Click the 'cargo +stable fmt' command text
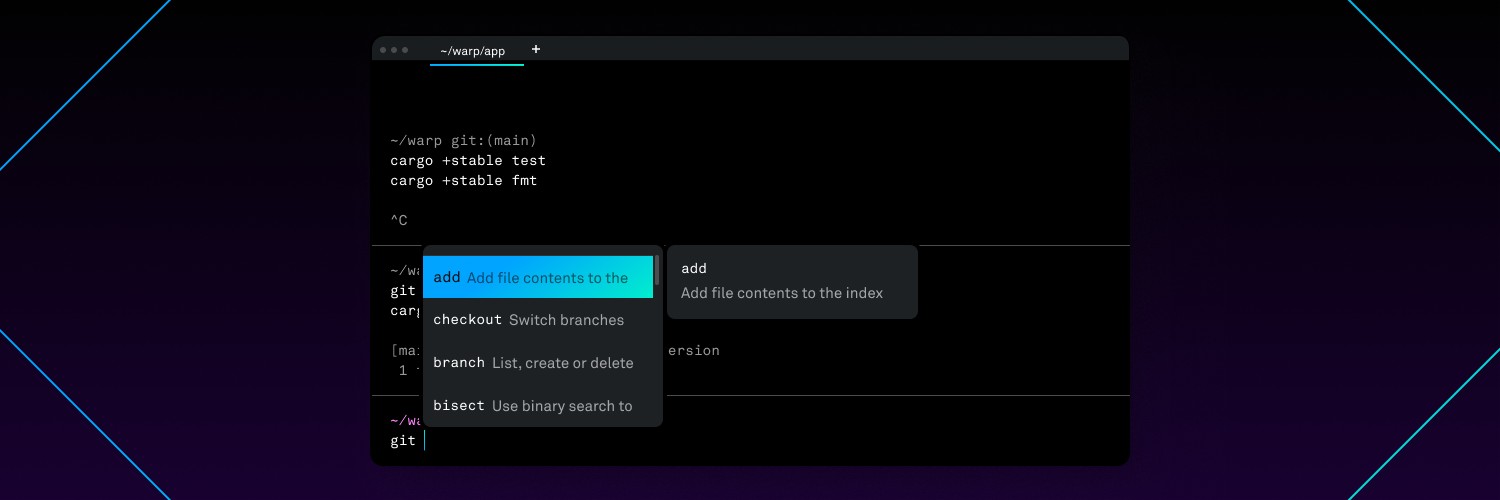1500x500 pixels. click(x=464, y=181)
